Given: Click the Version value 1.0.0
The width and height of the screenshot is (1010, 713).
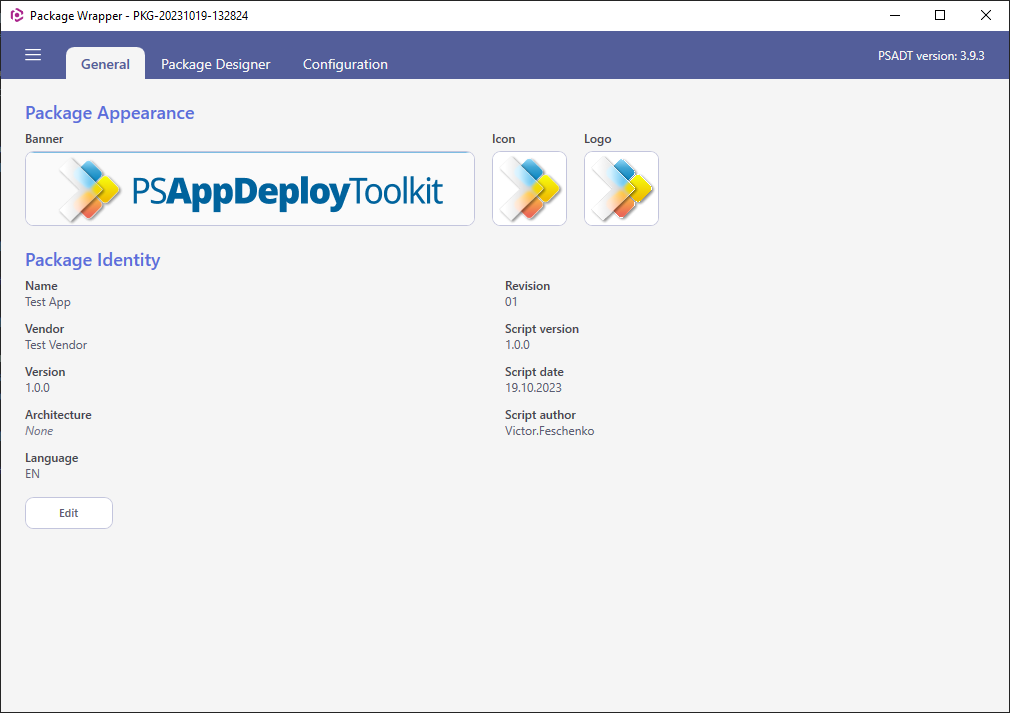Looking at the screenshot, I should click(x=37, y=388).
